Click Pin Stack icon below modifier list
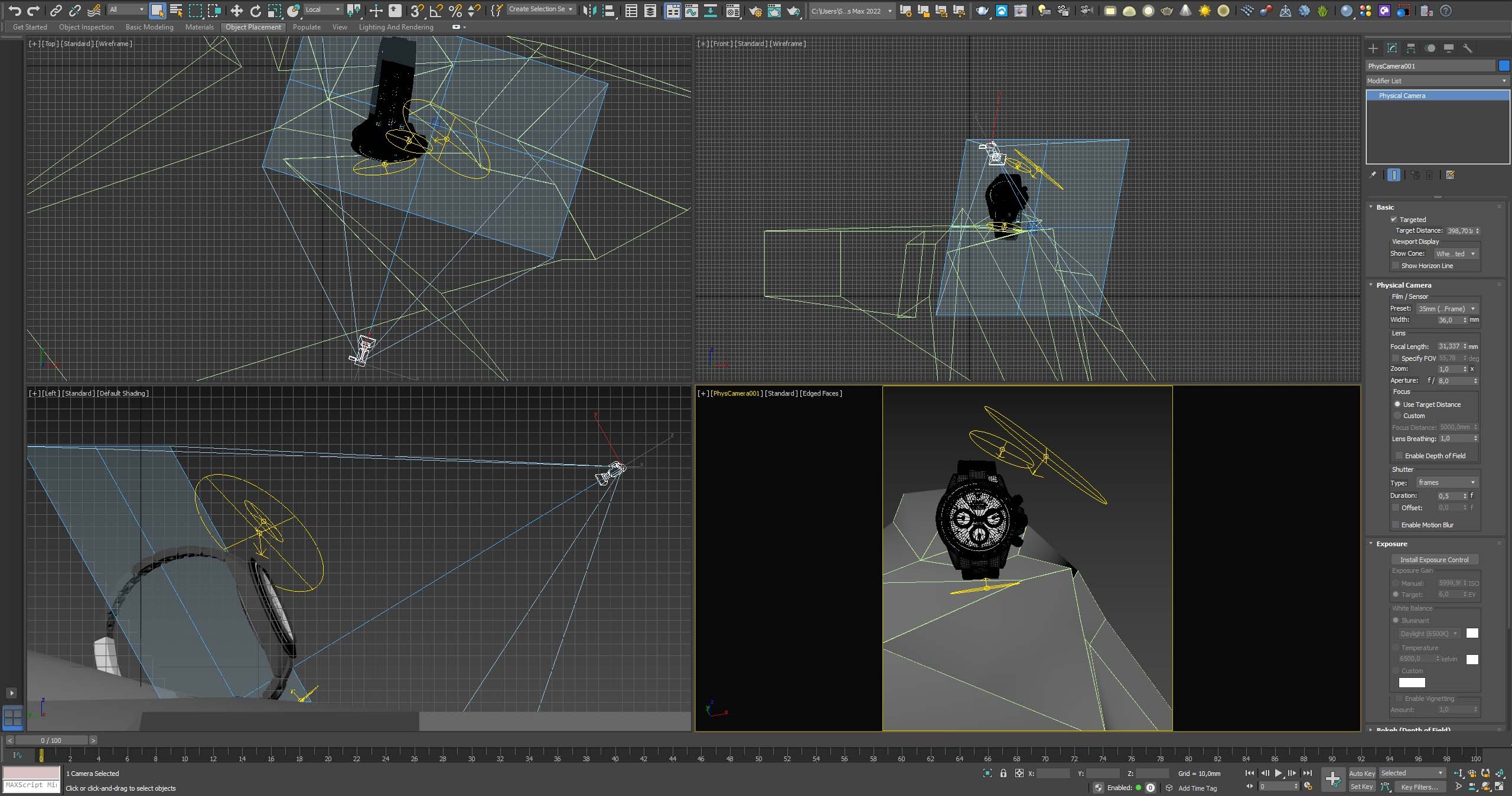This screenshot has height=796, width=1512. pos(1373,175)
